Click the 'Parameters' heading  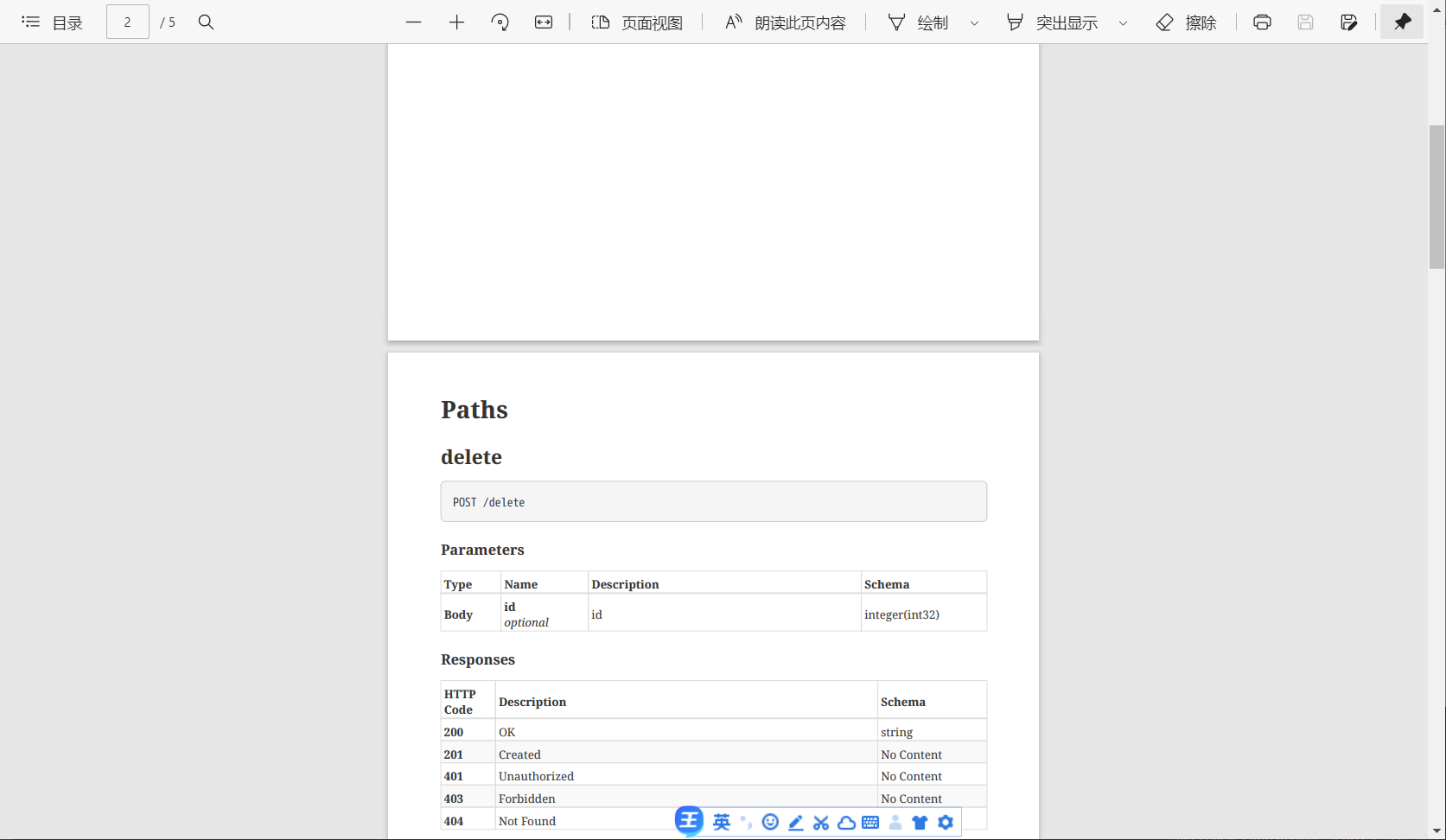(482, 550)
